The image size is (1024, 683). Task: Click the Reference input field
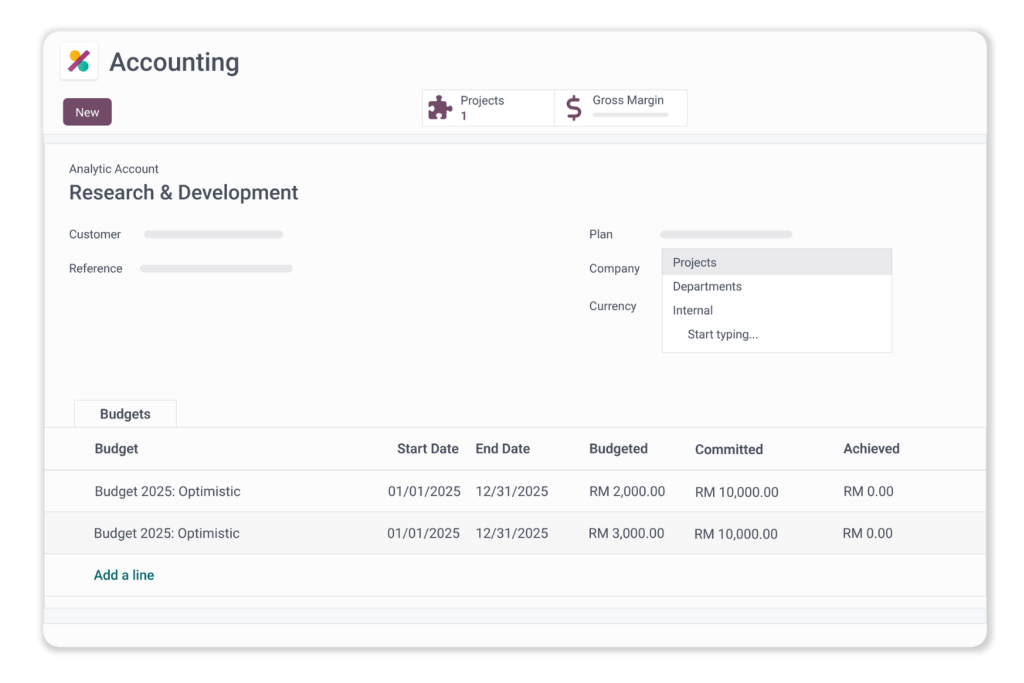[215, 269]
